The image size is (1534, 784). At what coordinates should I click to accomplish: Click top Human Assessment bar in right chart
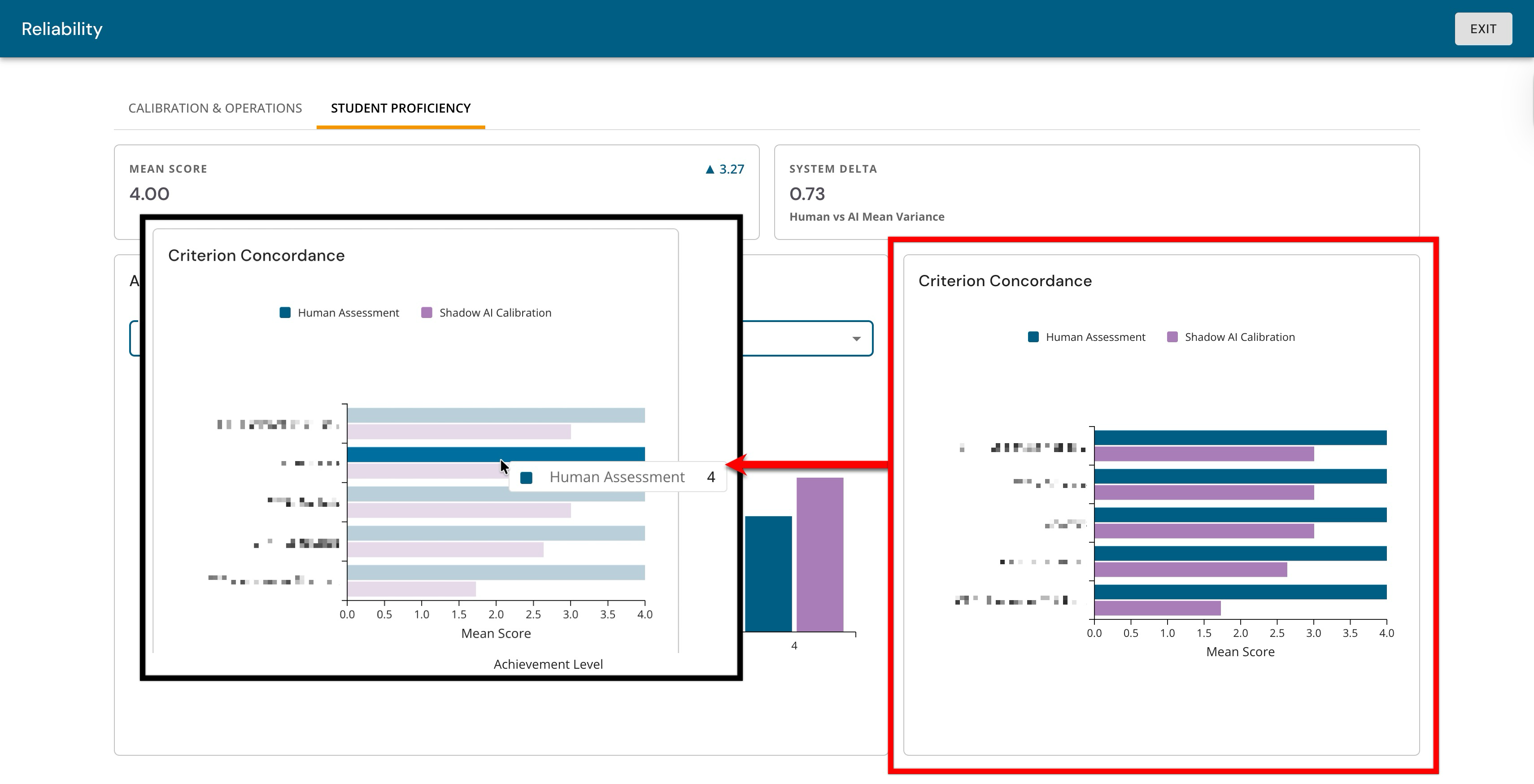[1241, 438]
